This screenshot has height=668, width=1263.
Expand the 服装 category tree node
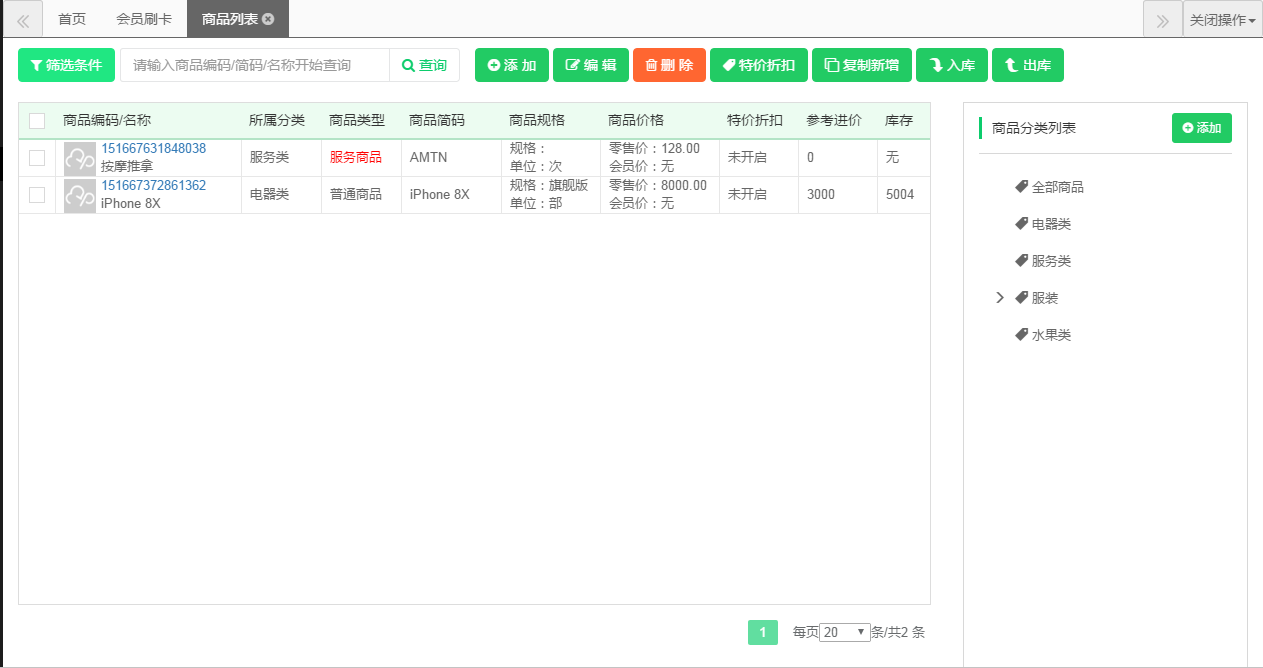pyautogui.click(x=1000, y=297)
